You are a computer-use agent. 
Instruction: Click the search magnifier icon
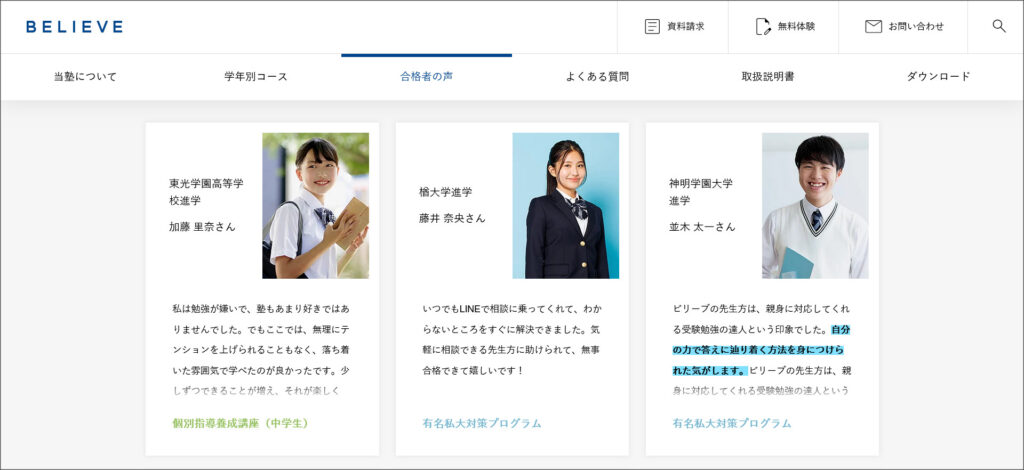pos(999,26)
